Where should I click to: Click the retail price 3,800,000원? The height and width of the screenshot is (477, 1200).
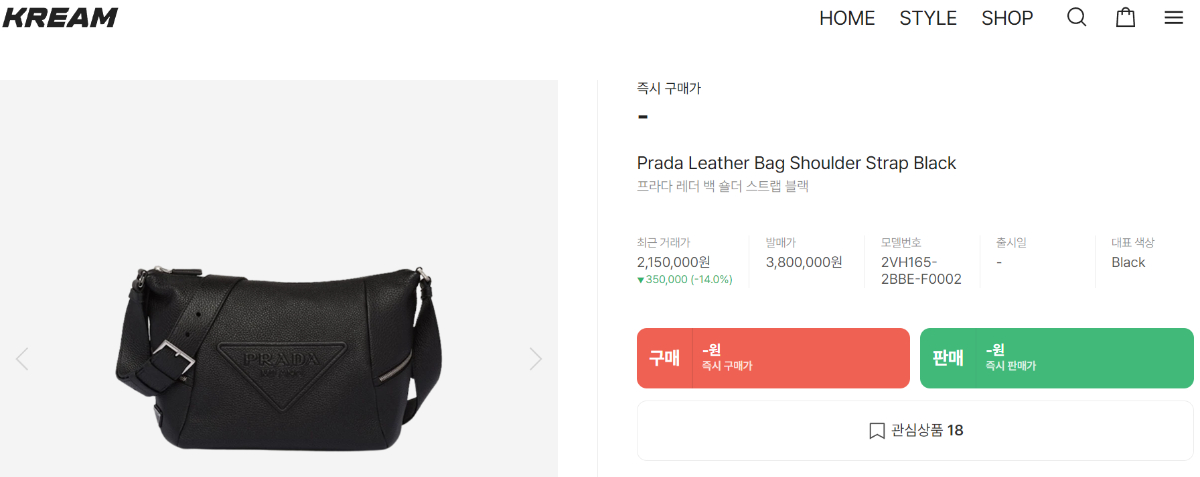[804, 262]
